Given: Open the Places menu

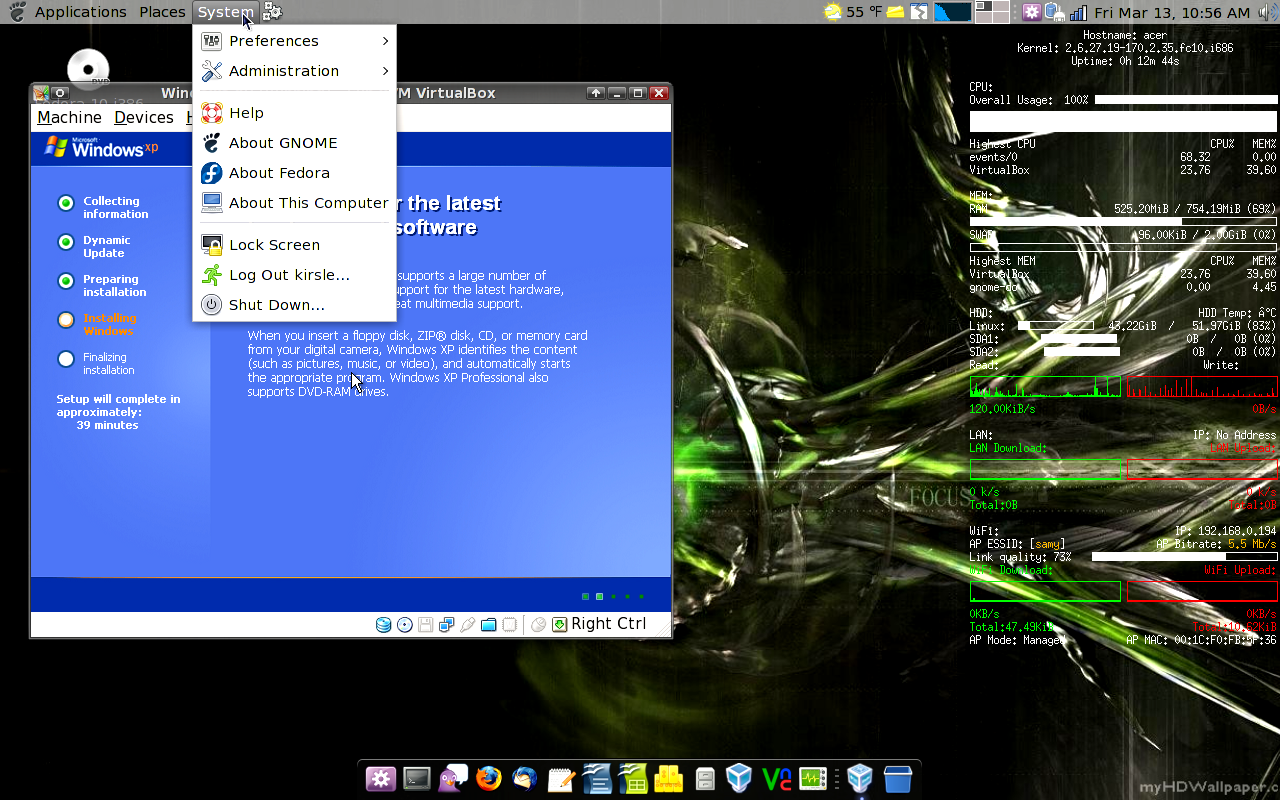Looking at the screenshot, I should coord(162,12).
